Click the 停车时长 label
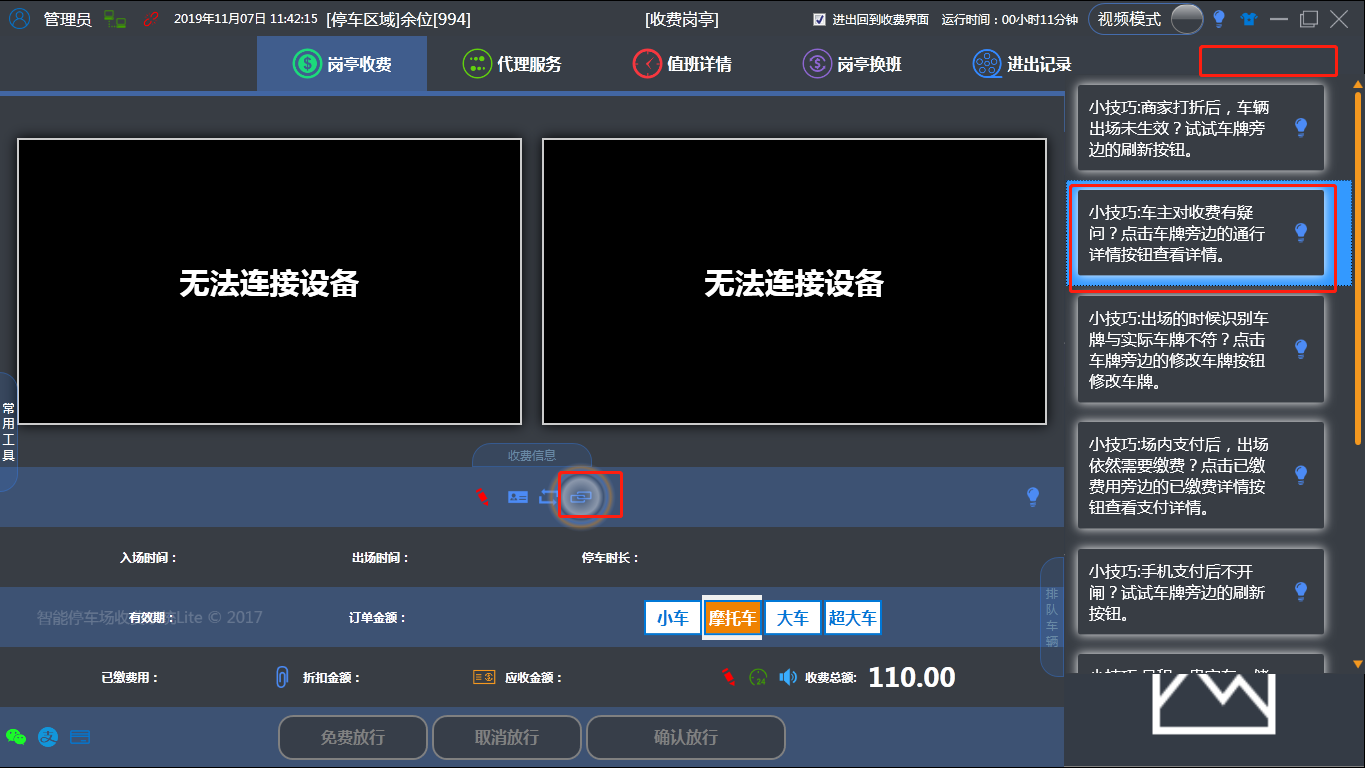The width and height of the screenshot is (1365, 768). (610, 558)
